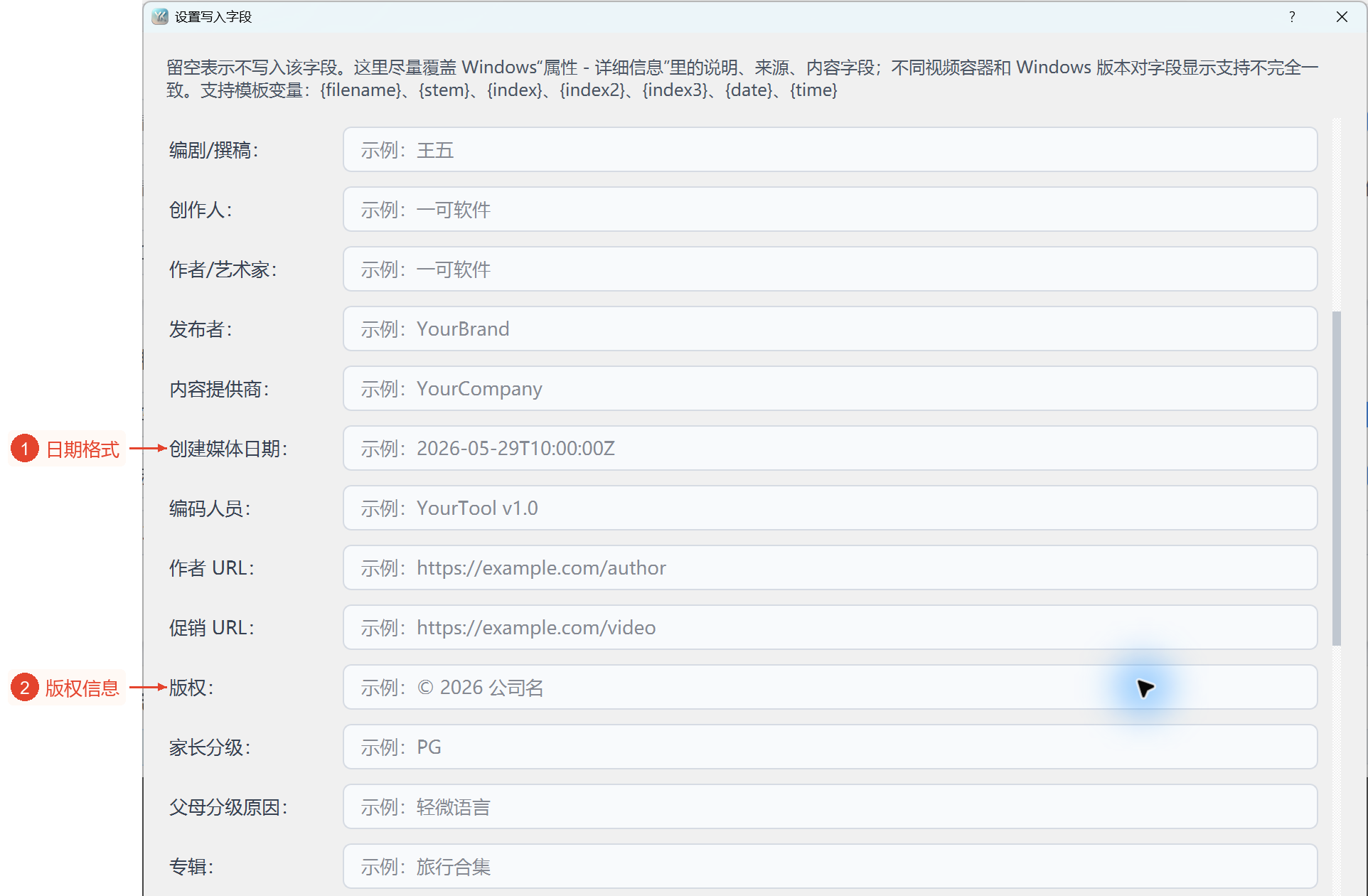Click the 编码人员 input field
1368x896 pixels.
[x=830, y=508]
